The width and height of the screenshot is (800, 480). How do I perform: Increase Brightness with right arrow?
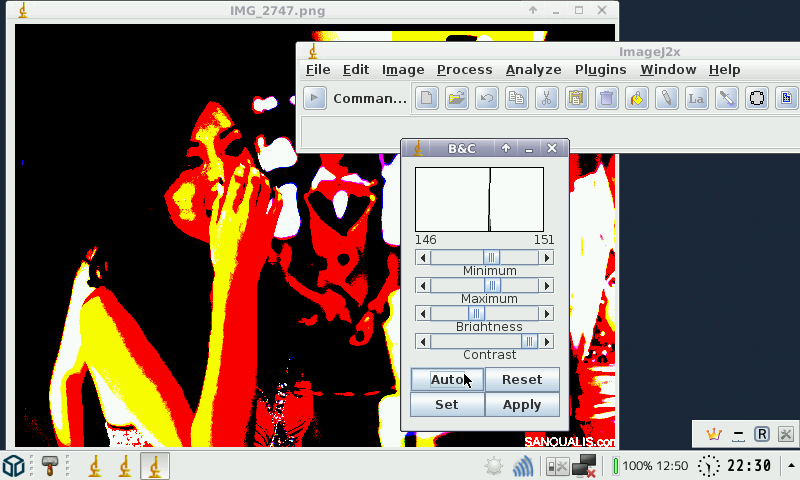pyautogui.click(x=546, y=314)
